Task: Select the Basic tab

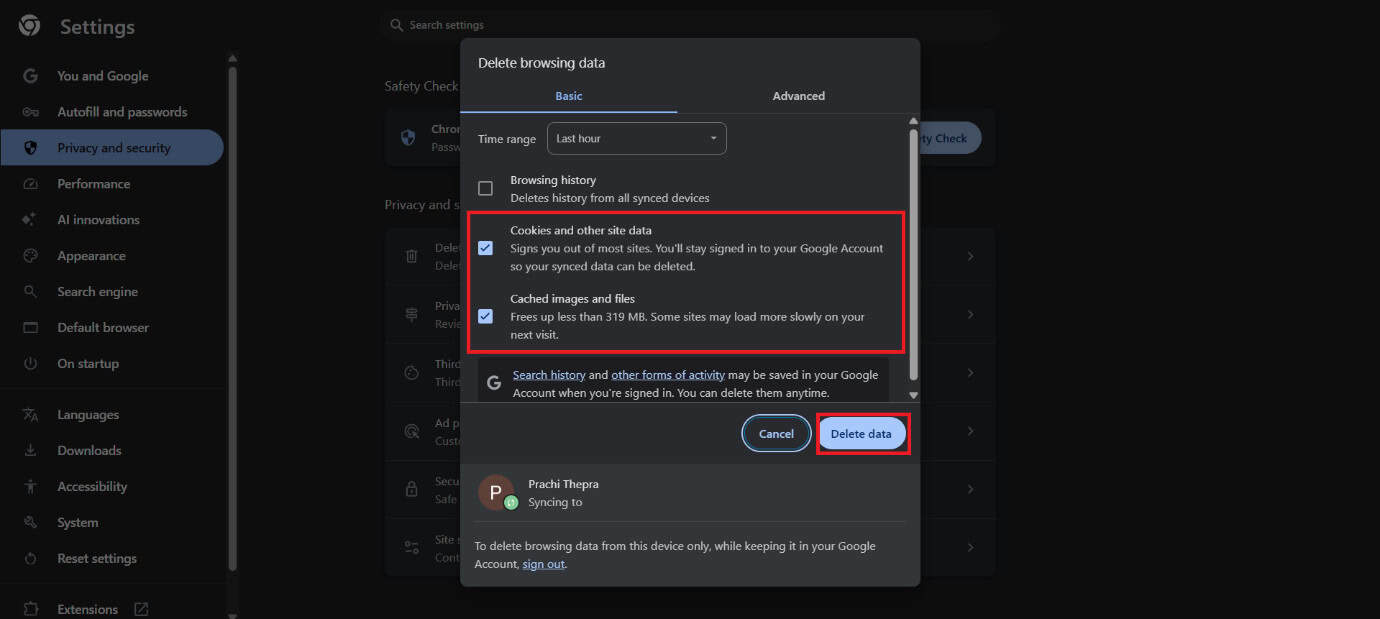Action: point(568,96)
